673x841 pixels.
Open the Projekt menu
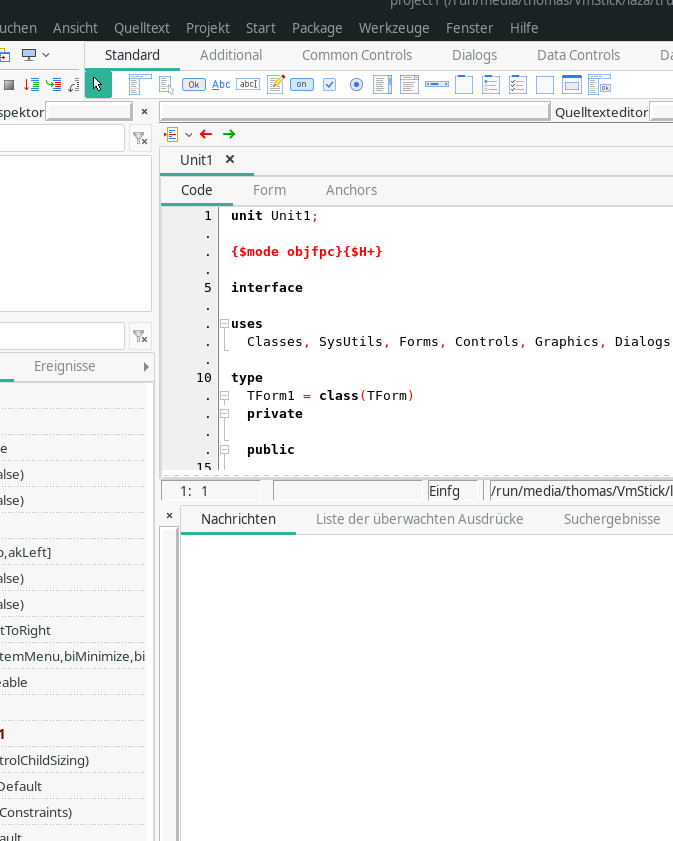[208, 28]
